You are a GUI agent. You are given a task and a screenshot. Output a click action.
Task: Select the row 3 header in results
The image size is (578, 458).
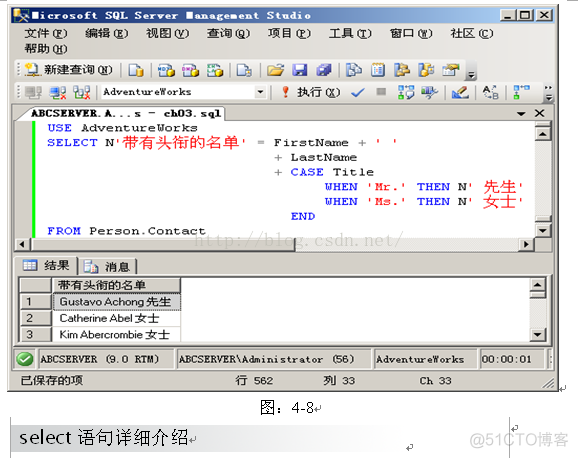[35, 334]
